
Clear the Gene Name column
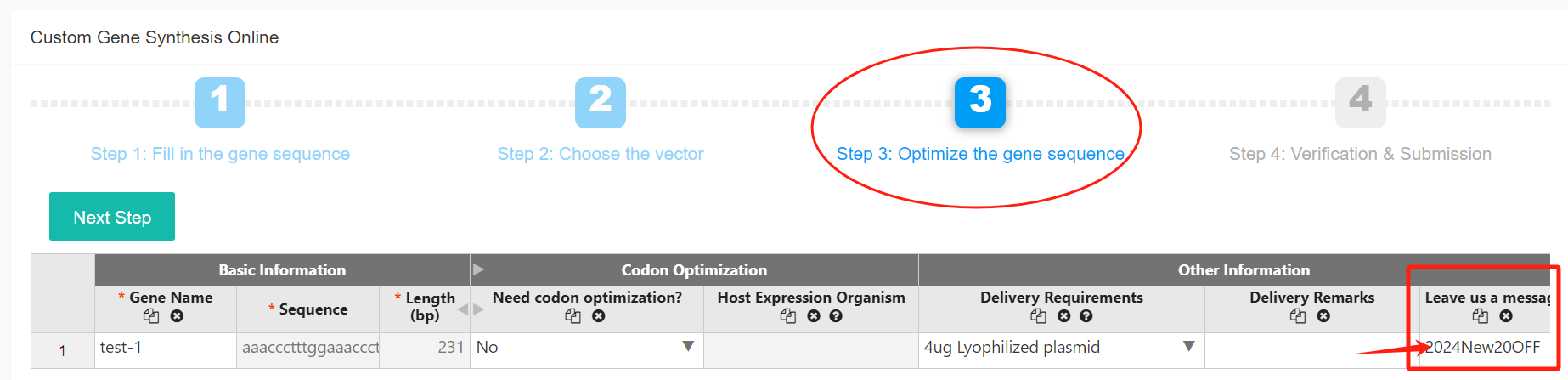tap(177, 316)
